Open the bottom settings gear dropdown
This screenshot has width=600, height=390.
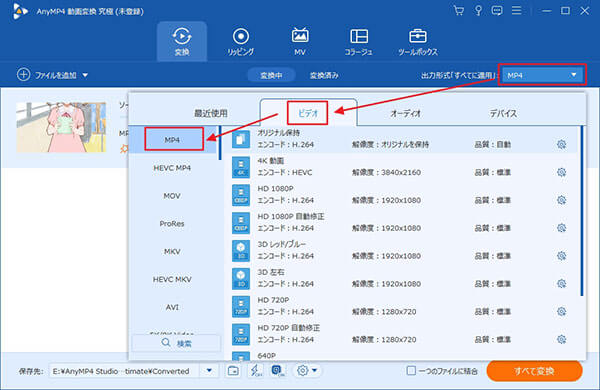pos(307,370)
